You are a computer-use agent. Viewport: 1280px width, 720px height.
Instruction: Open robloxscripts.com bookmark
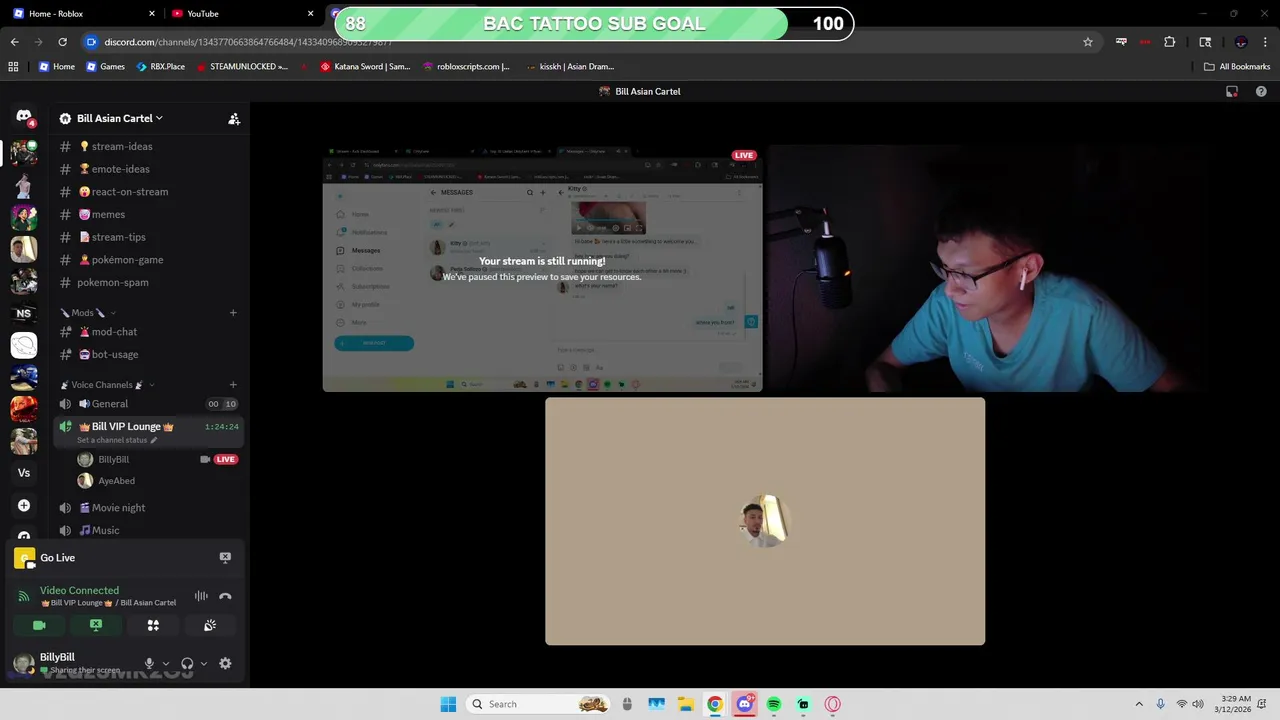pos(466,67)
